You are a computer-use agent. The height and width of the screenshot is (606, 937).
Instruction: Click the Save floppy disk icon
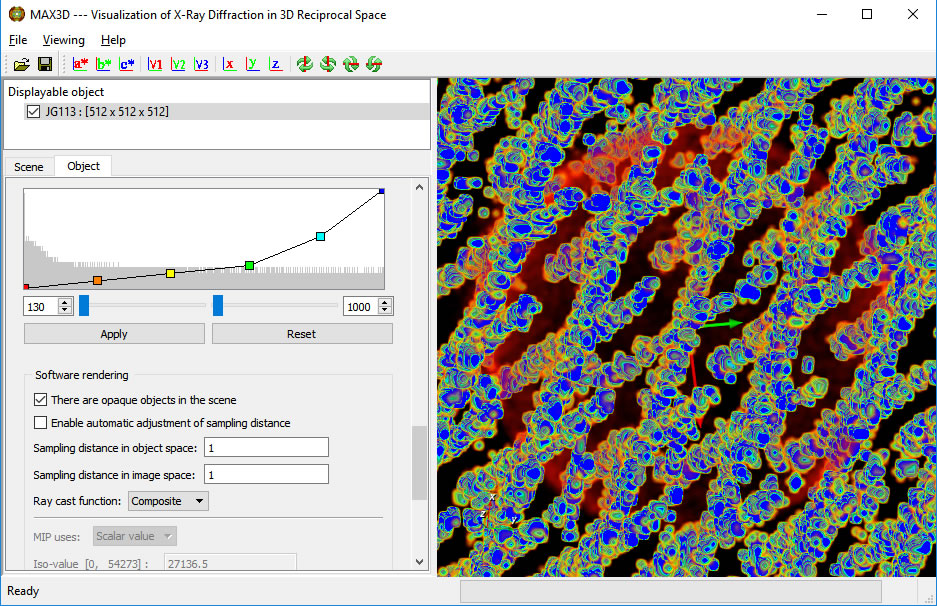pyautogui.click(x=45, y=64)
